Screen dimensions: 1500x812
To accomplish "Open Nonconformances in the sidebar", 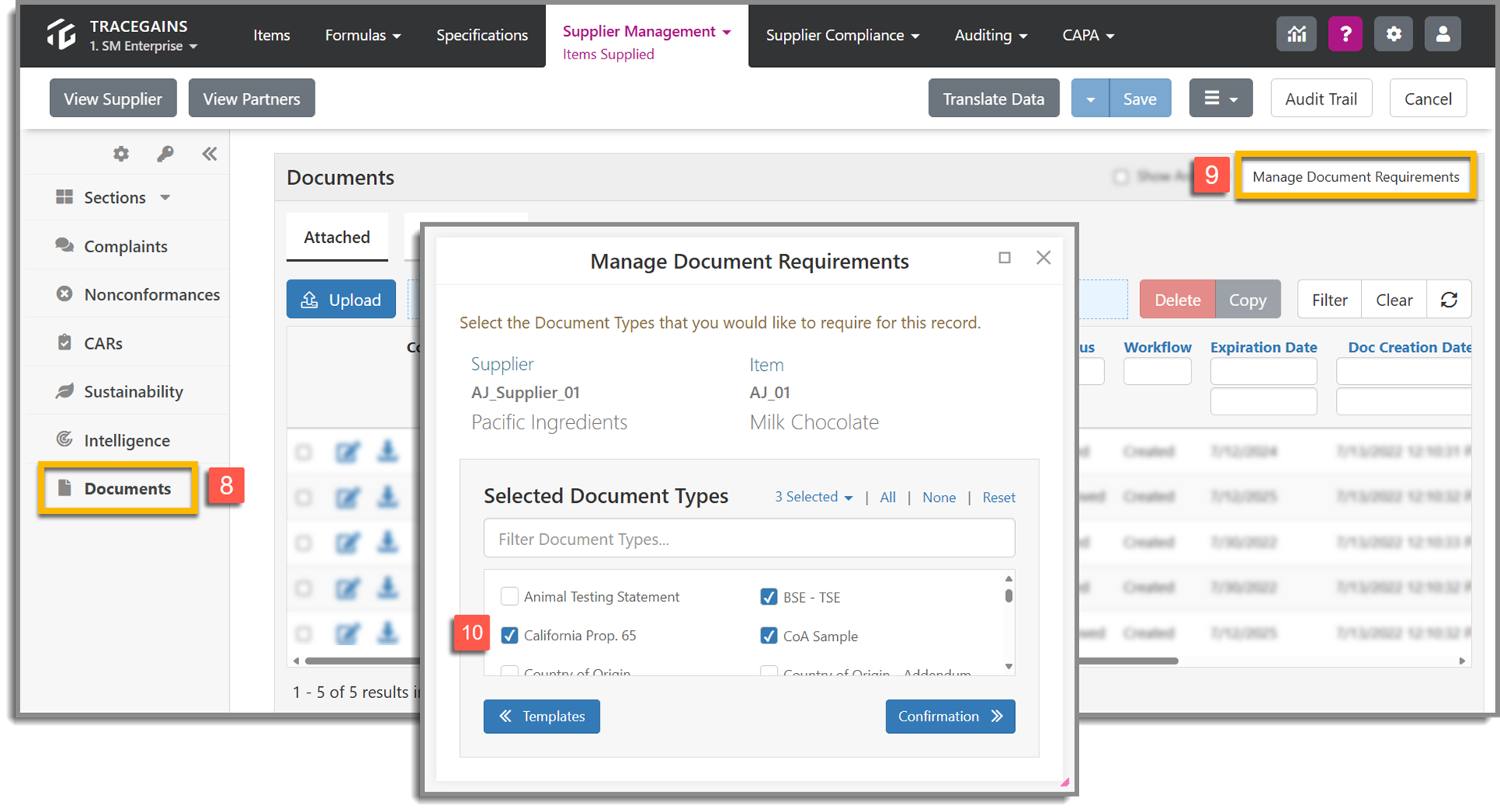I will (138, 294).
